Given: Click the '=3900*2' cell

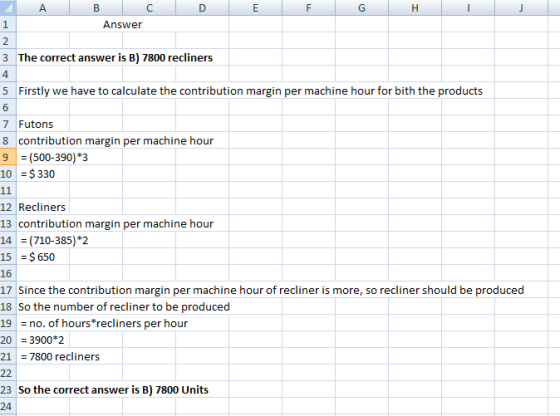Looking at the screenshot, I should click(43, 340).
